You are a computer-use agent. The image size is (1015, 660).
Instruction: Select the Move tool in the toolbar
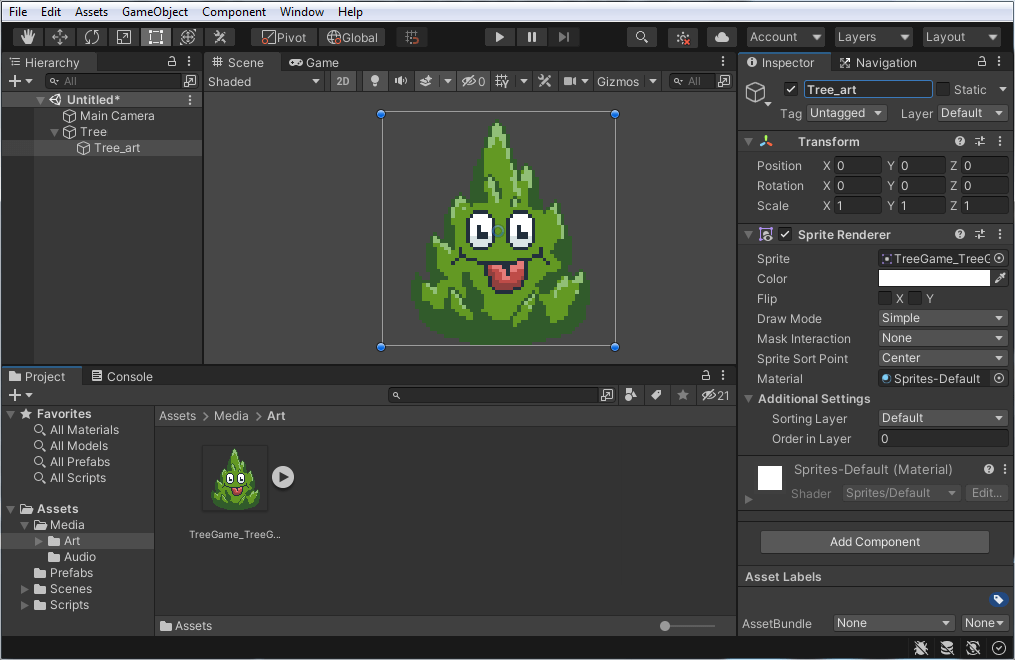[x=60, y=37]
